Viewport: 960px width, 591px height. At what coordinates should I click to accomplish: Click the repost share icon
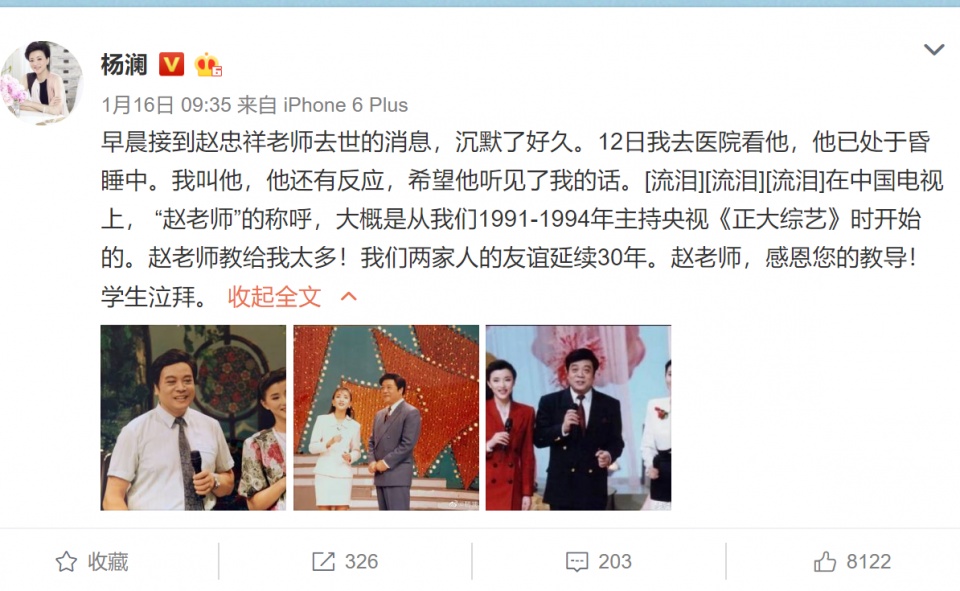(x=323, y=562)
